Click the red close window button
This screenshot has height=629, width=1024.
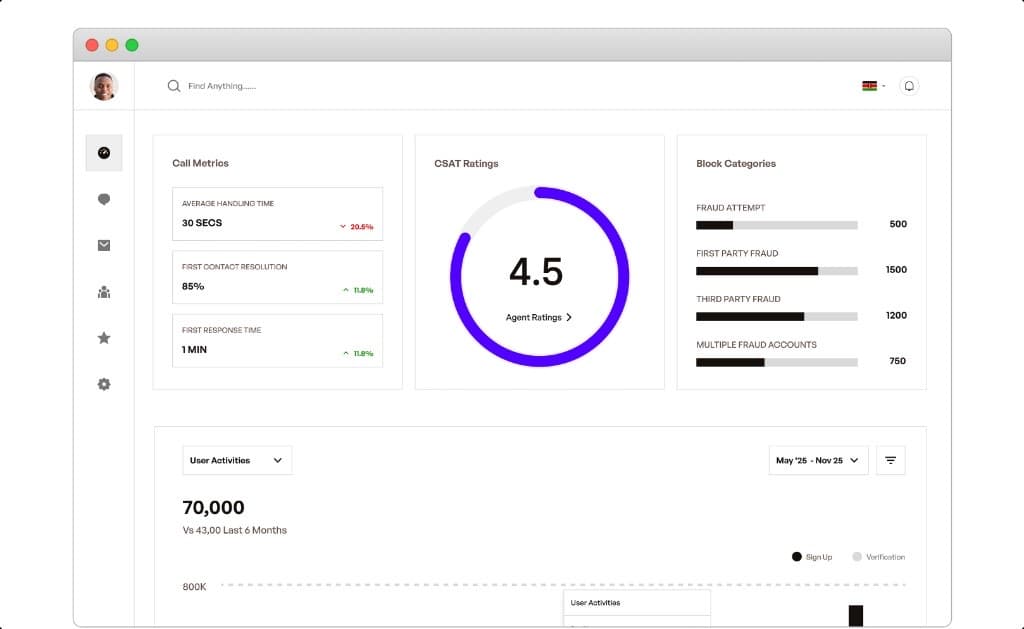coord(92,45)
